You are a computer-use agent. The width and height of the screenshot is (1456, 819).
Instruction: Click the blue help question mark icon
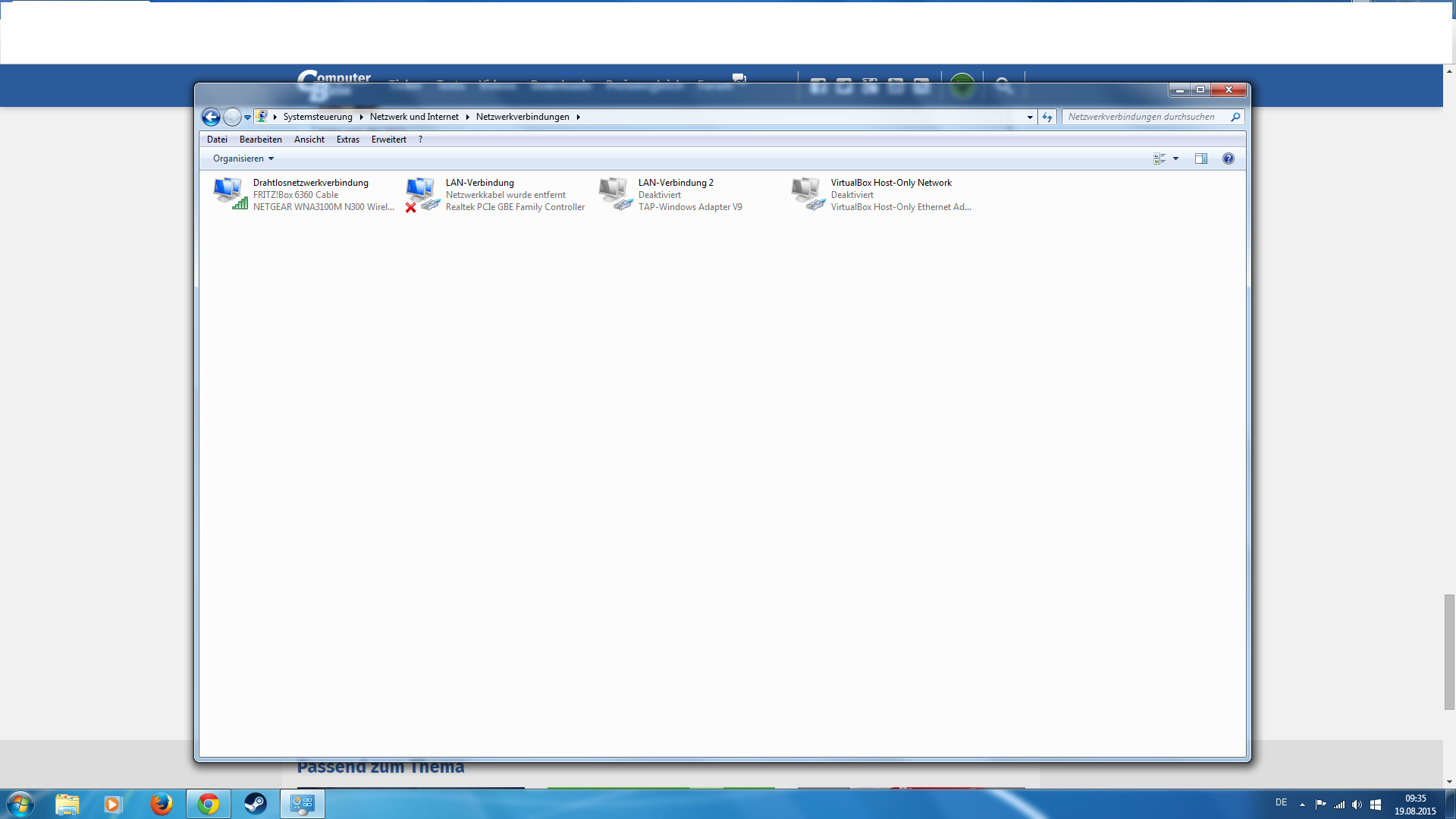click(1228, 158)
